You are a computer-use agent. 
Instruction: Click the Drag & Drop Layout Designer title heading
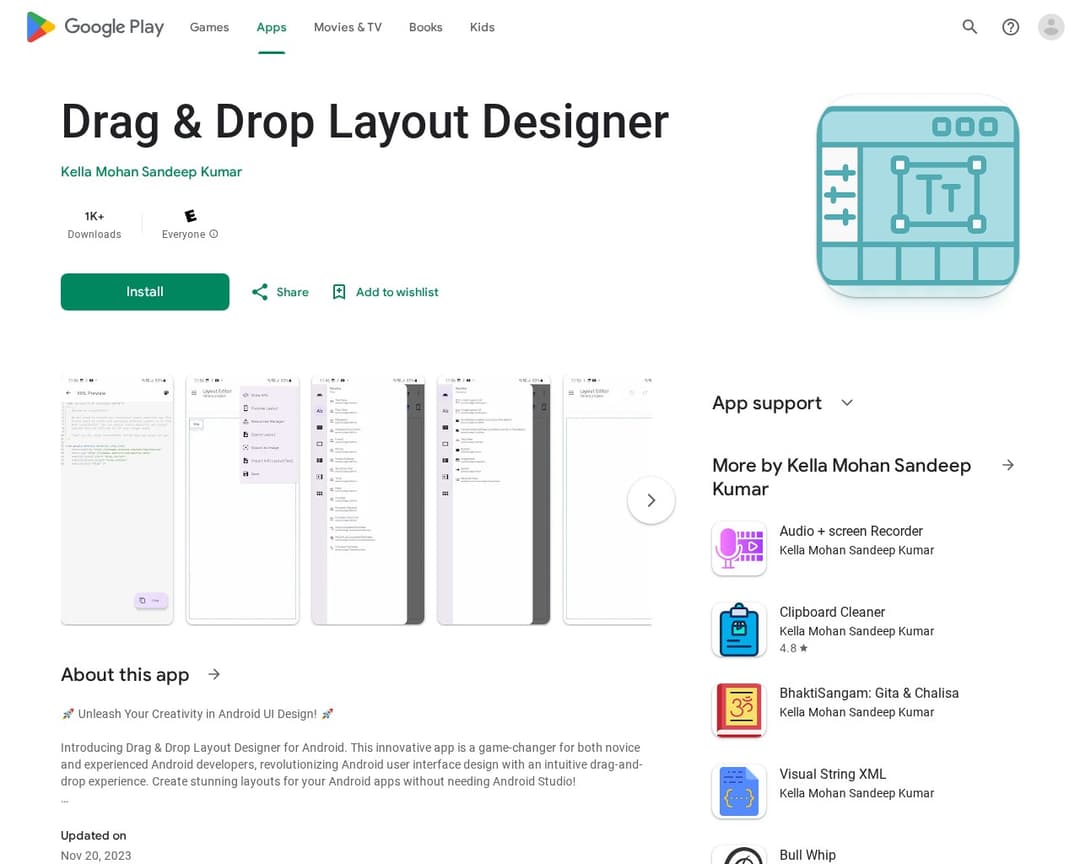pos(365,122)
